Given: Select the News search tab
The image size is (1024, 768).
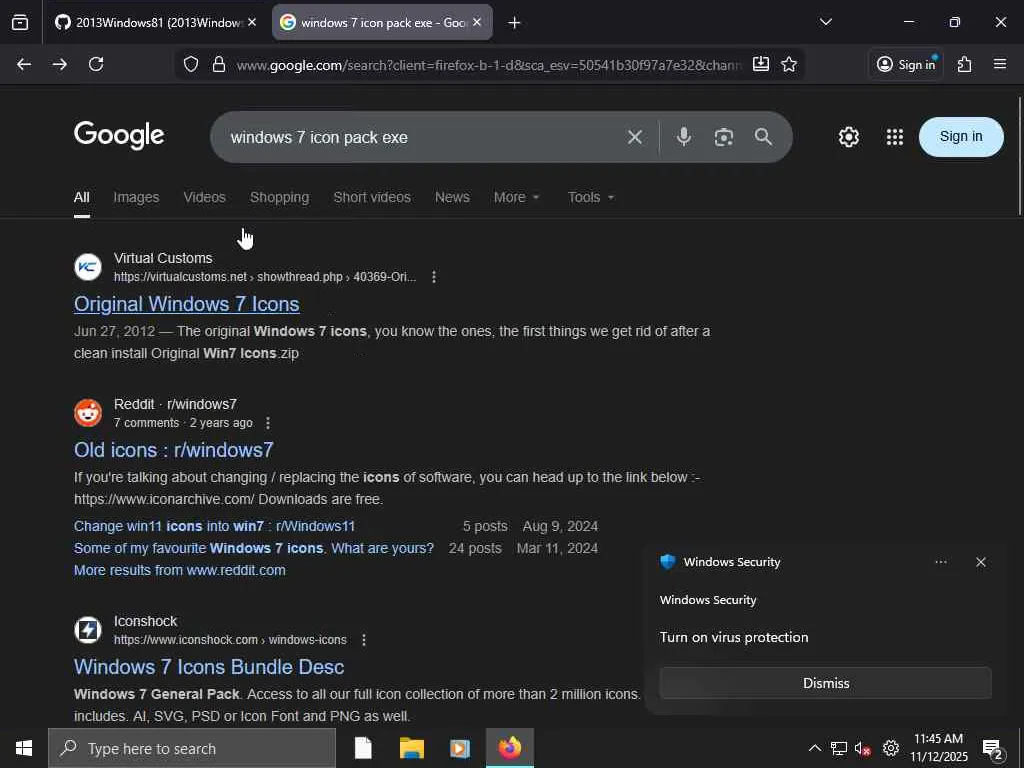Looking at the screenshot, I should (x=452, y=197).
